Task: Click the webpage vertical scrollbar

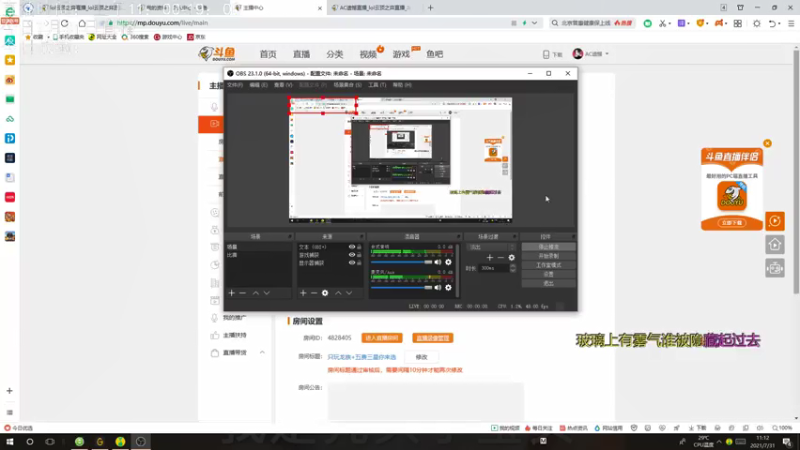Action: click(x=796, y=171)
